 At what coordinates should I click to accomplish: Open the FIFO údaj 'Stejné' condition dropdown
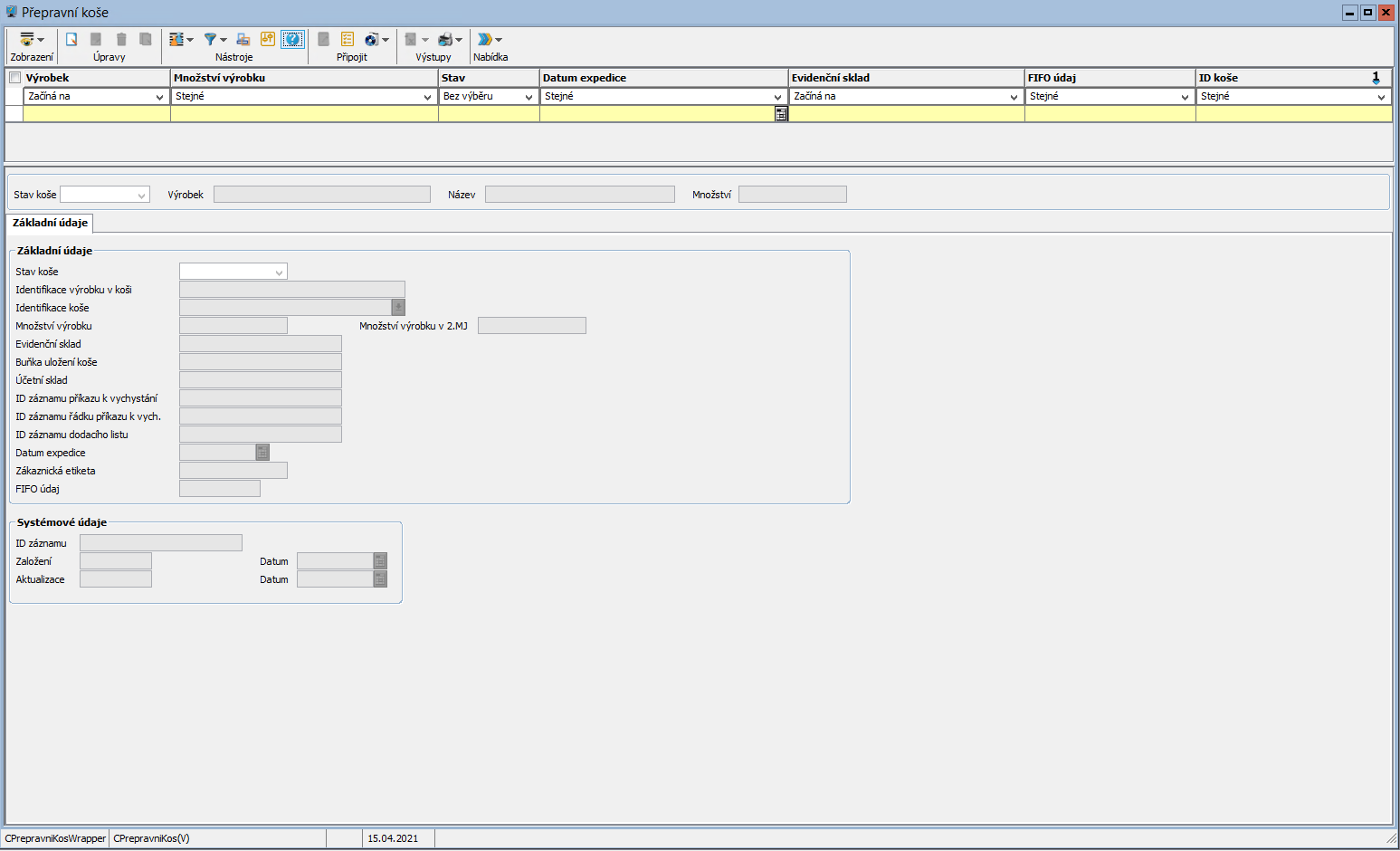coord(1185,97)
